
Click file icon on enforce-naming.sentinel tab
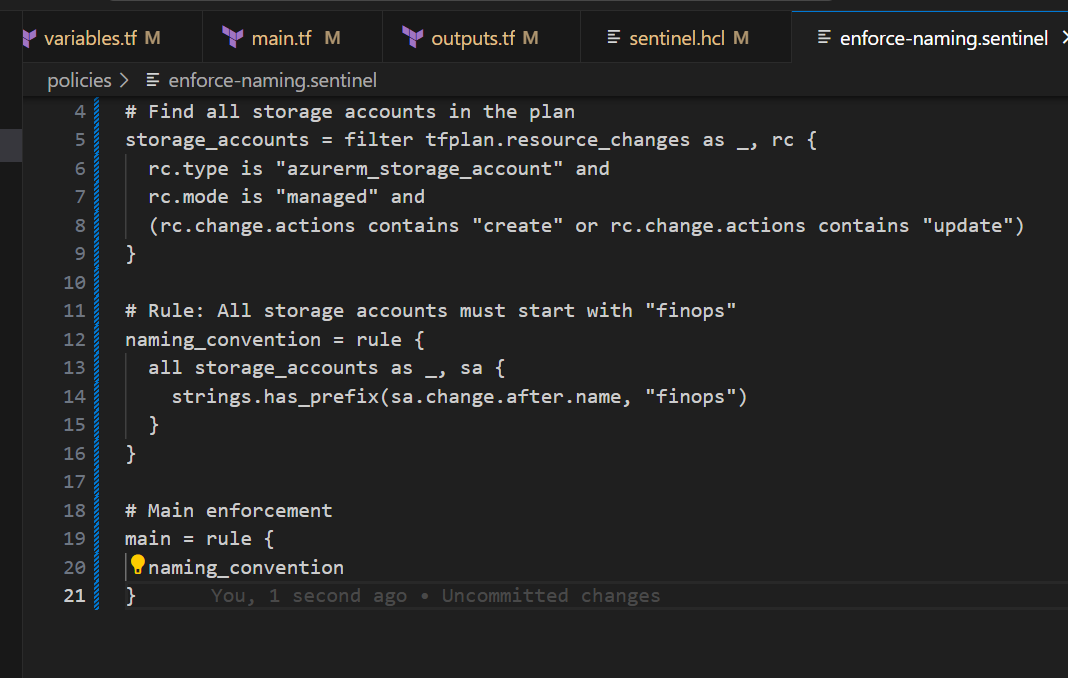pyautogui.click(x=824, y=38)
